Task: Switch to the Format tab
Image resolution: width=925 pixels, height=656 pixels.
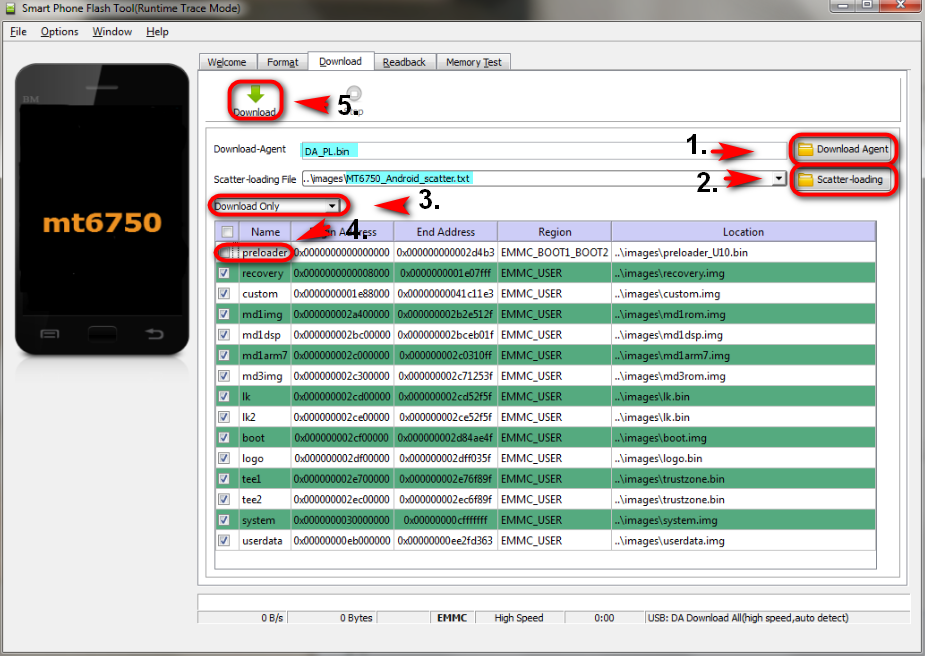Action: tap(282, 62)
